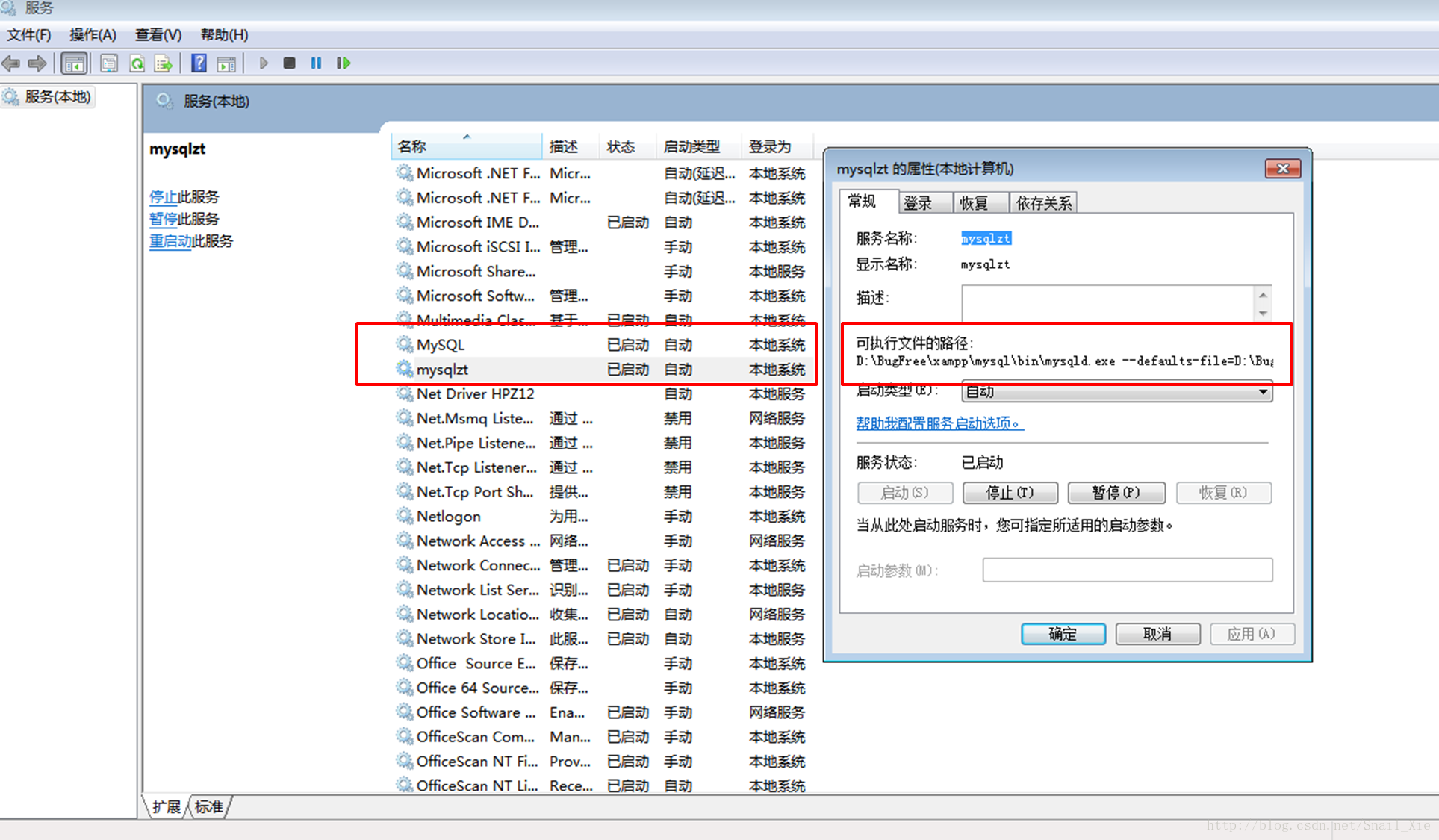Select the Net.Msmq Liste... service row
The image size is (1439, 840).
[x=601, y=418]
